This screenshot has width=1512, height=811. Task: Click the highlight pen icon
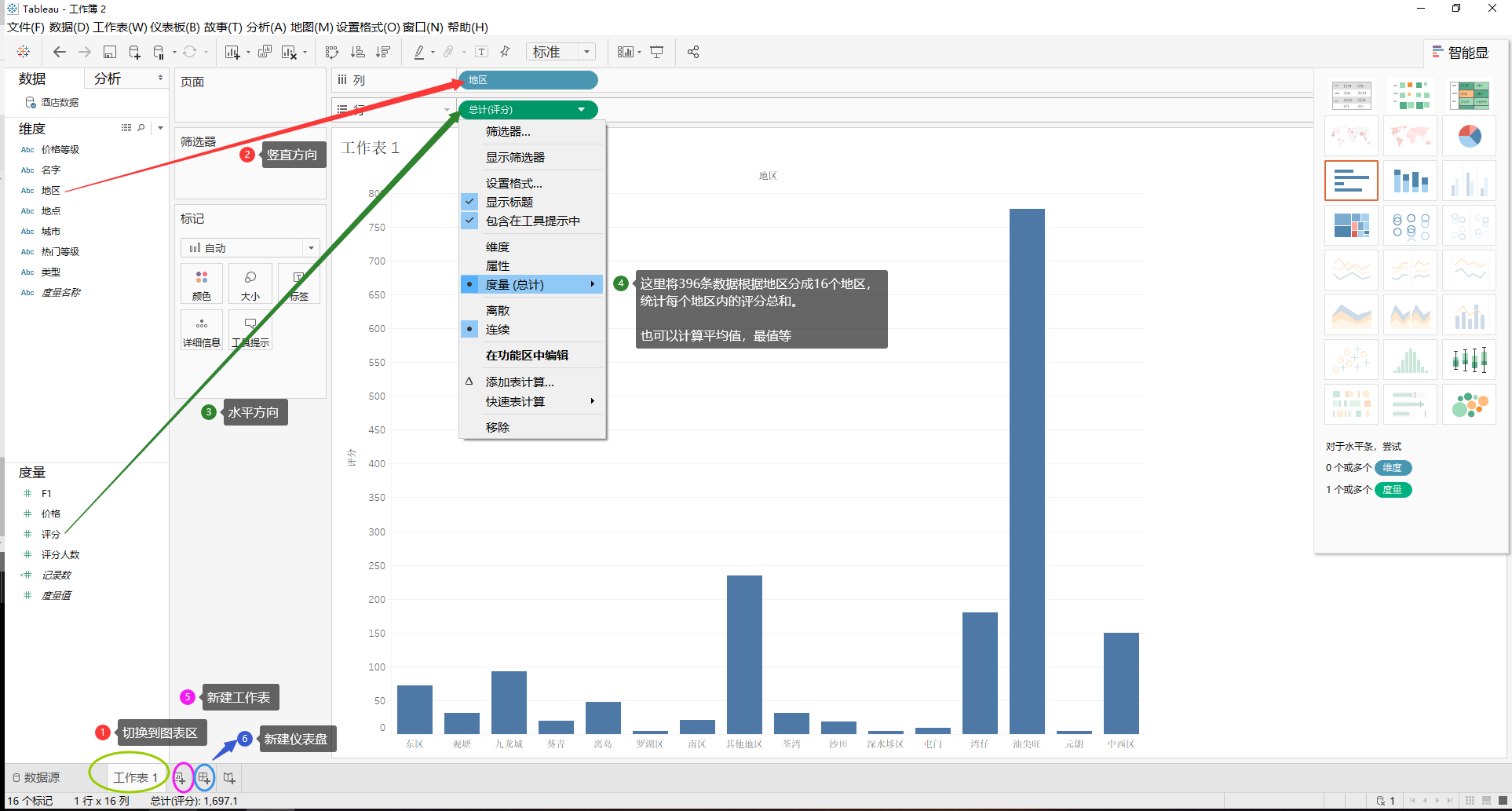(x=419, y=52)
